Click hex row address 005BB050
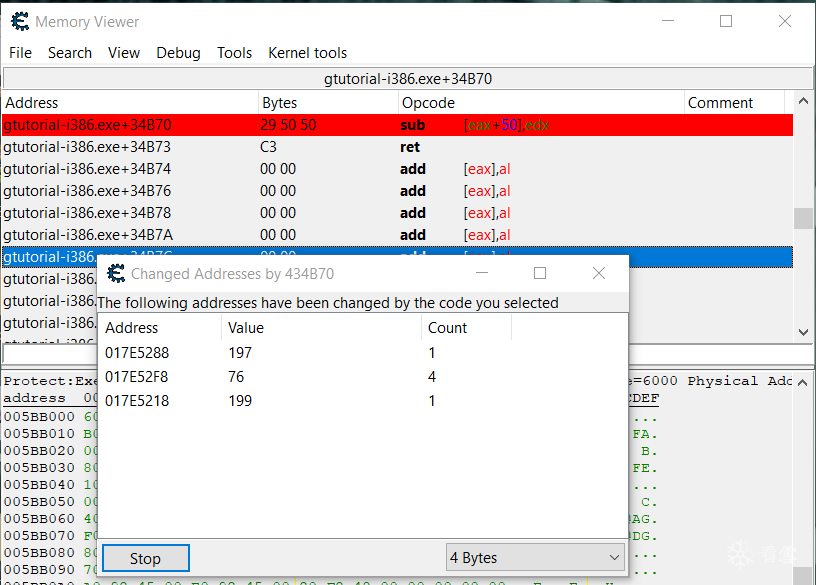 (x=39, y=502)
